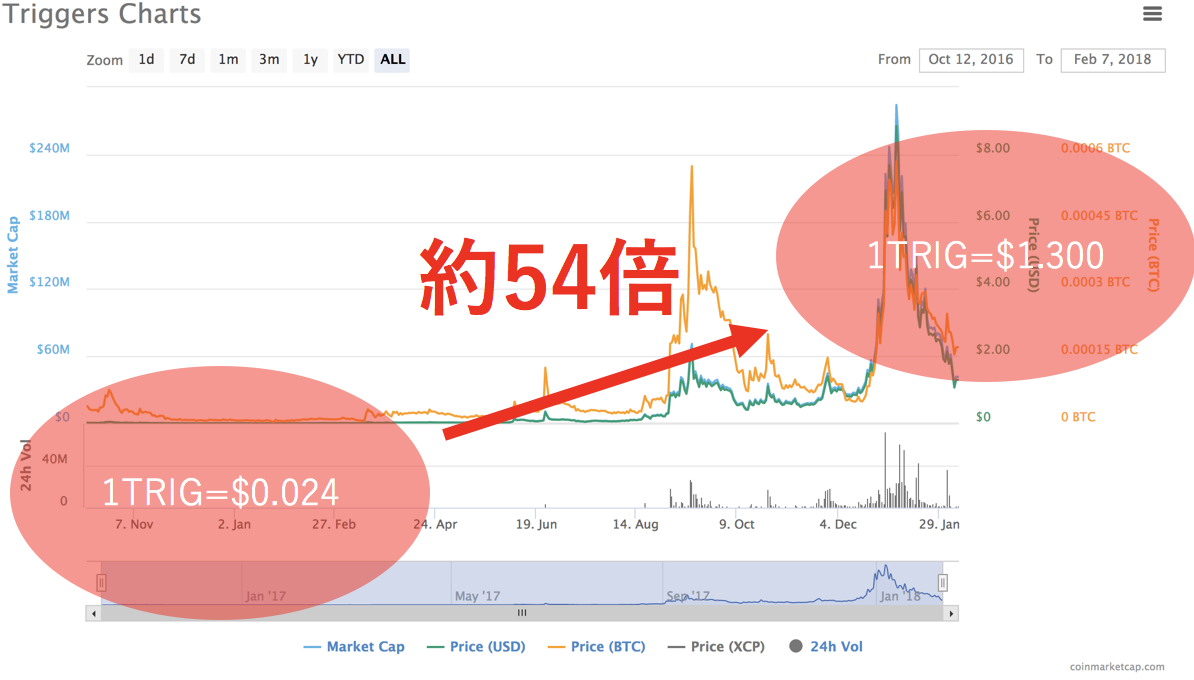The width and height of the screenshot is (1194, 680).
Task: Click the $2.00 price axis label
Action: click(x=993, y=350)
